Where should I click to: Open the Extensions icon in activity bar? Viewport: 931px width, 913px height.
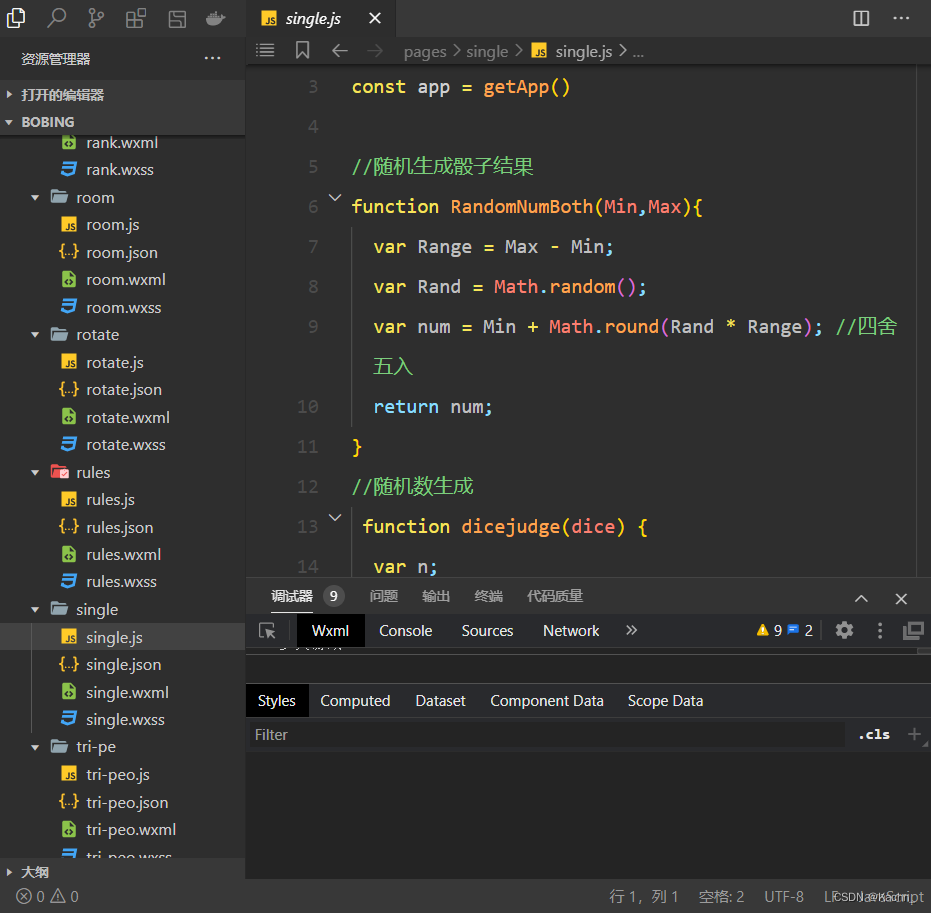[136, 18]
